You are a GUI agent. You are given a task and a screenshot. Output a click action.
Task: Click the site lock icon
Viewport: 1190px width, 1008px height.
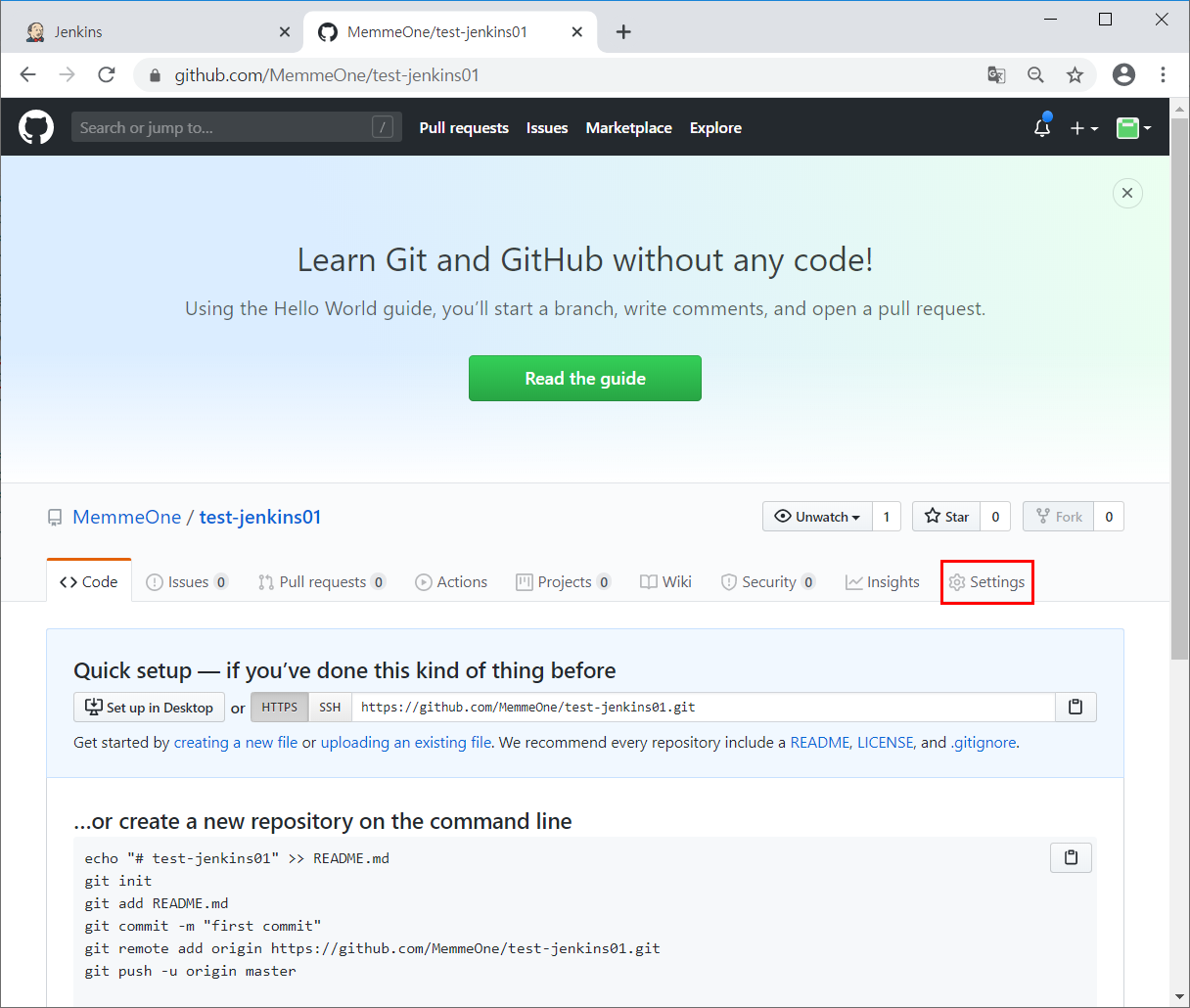[x=155, y=75]
